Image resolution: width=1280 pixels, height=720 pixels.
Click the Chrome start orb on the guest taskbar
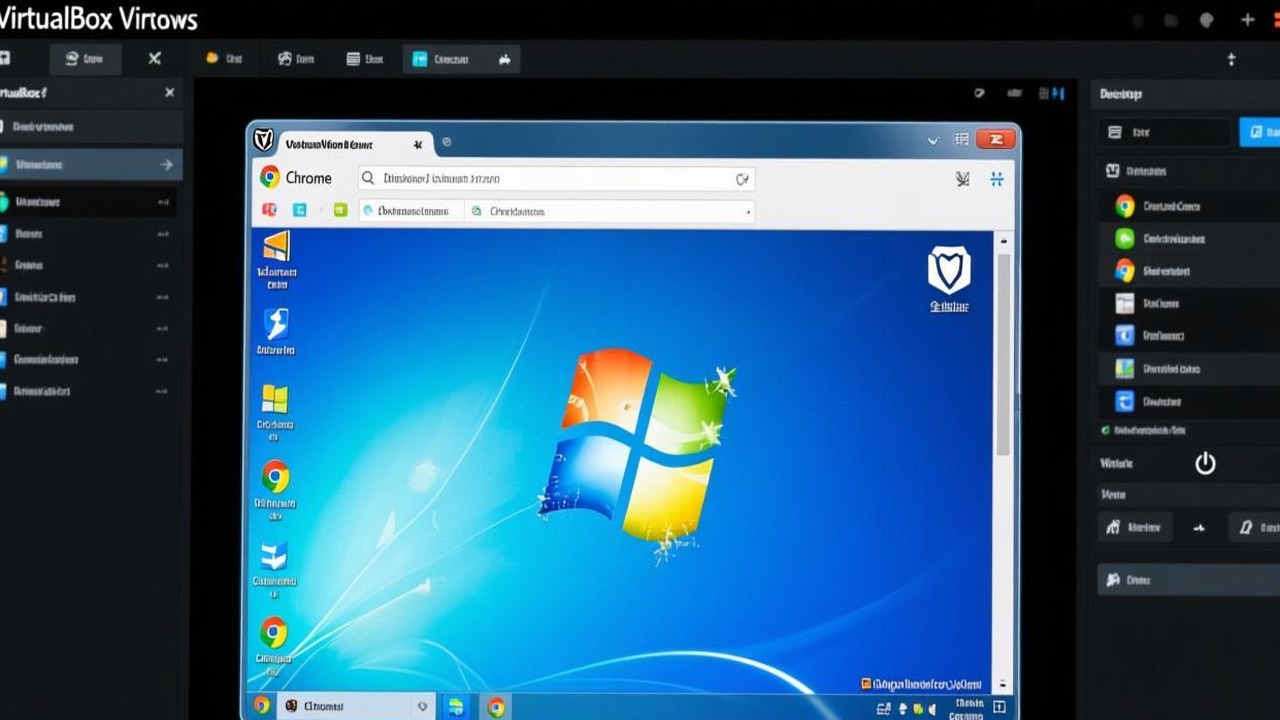262,705
